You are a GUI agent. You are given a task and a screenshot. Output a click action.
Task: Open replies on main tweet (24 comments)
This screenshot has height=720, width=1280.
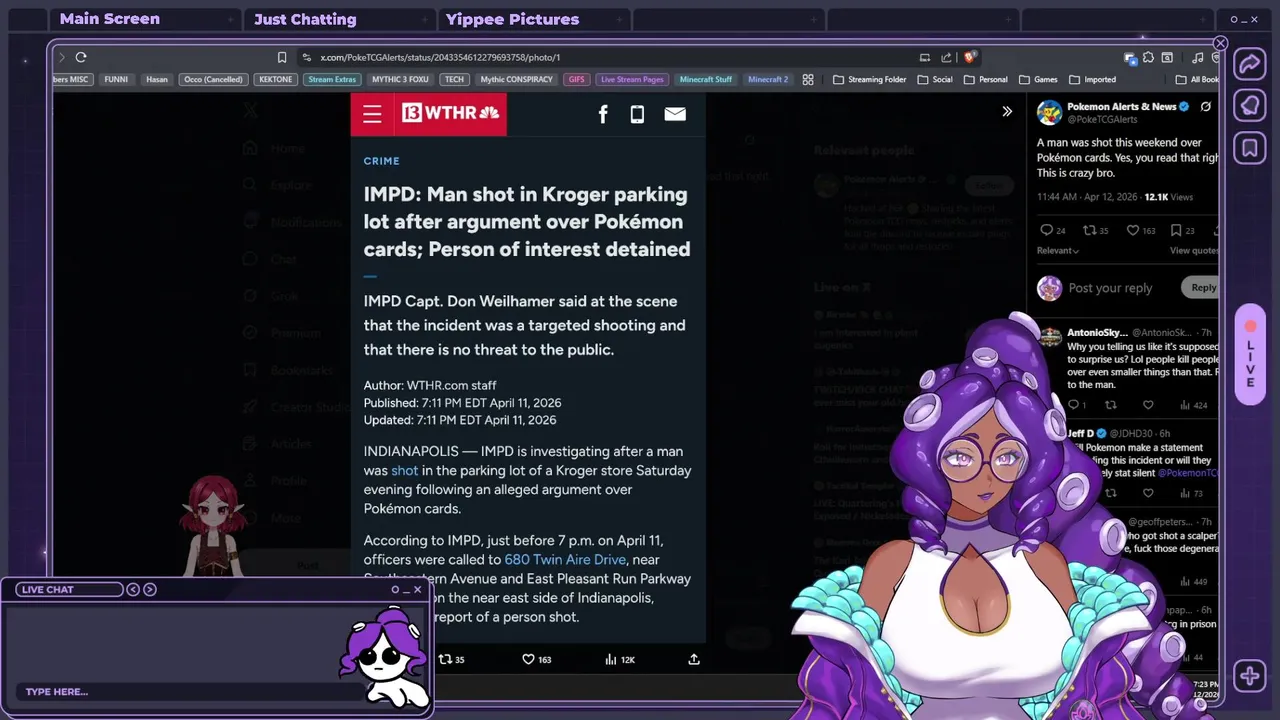coord(1047,230)
